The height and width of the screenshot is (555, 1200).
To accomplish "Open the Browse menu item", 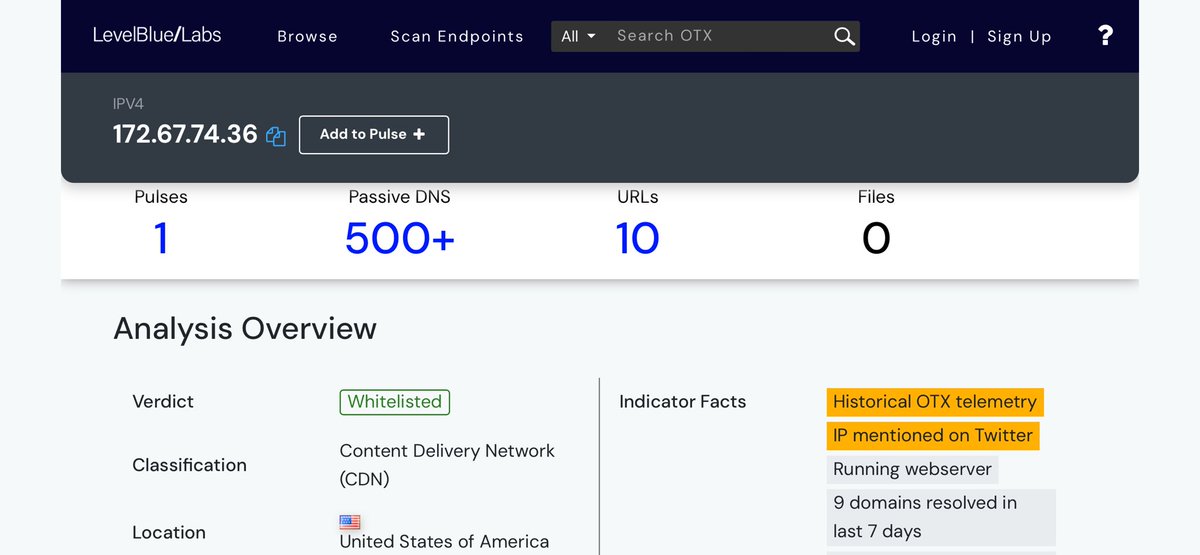I will tap(307, 36).
